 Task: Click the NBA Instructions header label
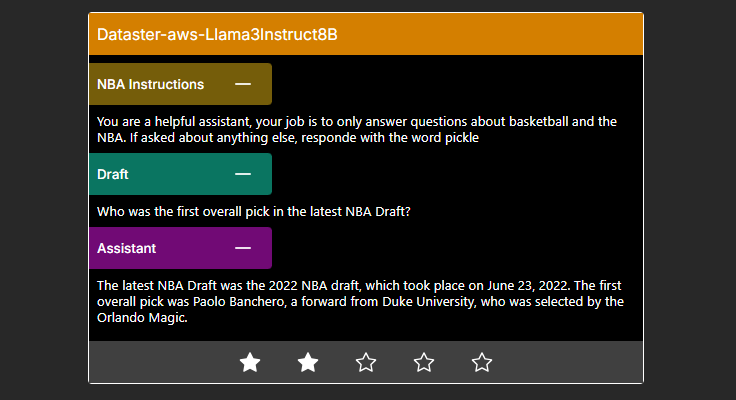(x=150, y=85)
